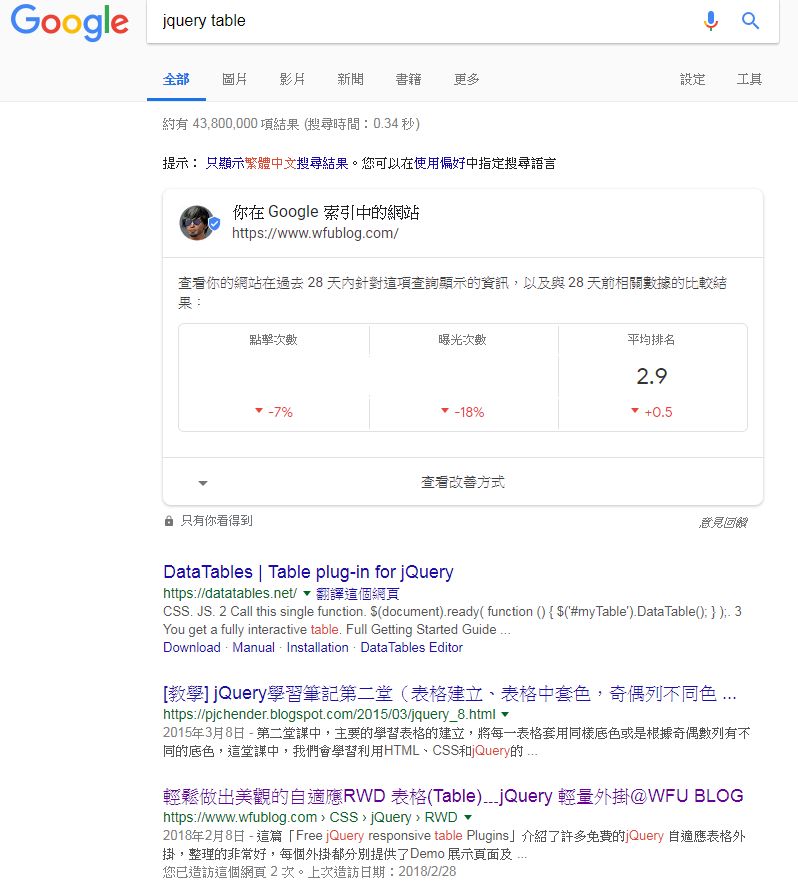Viewport: 798px width, 883px height.
Task: Open dropdown arrow next to datatables.net URL
Action: [x=307, y=593]
